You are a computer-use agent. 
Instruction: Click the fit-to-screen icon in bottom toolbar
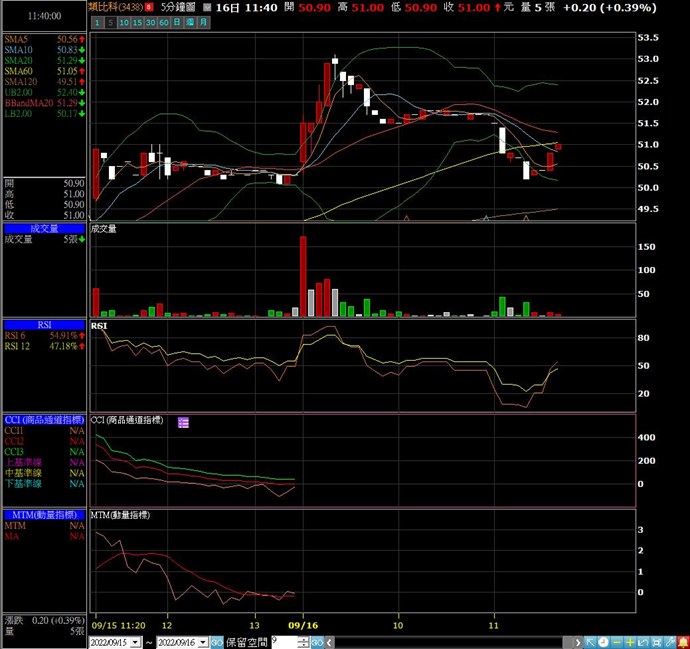click(x=656, y=641)
